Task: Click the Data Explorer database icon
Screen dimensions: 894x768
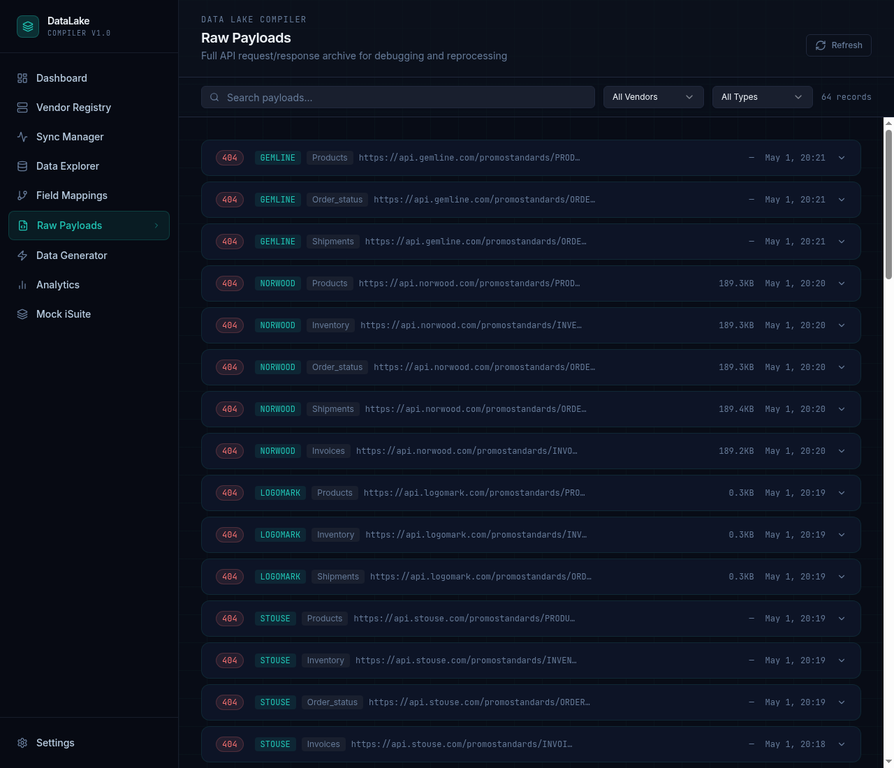Action: 22,166
